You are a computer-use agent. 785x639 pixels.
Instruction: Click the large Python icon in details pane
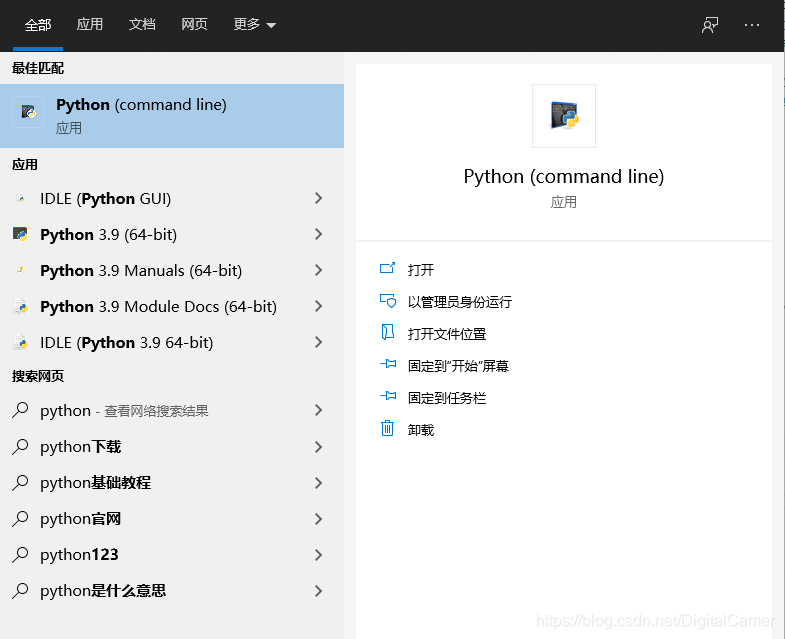coord(564,116)
